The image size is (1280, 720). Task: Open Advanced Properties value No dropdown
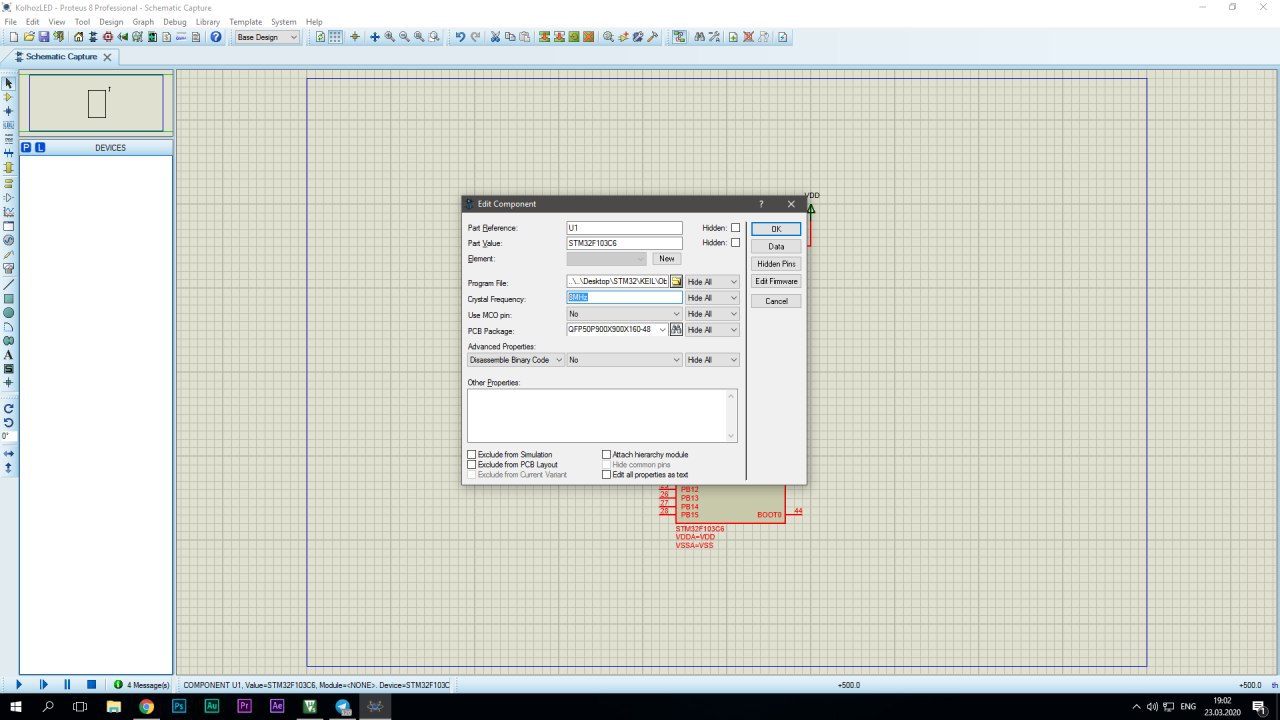[624, 360]
